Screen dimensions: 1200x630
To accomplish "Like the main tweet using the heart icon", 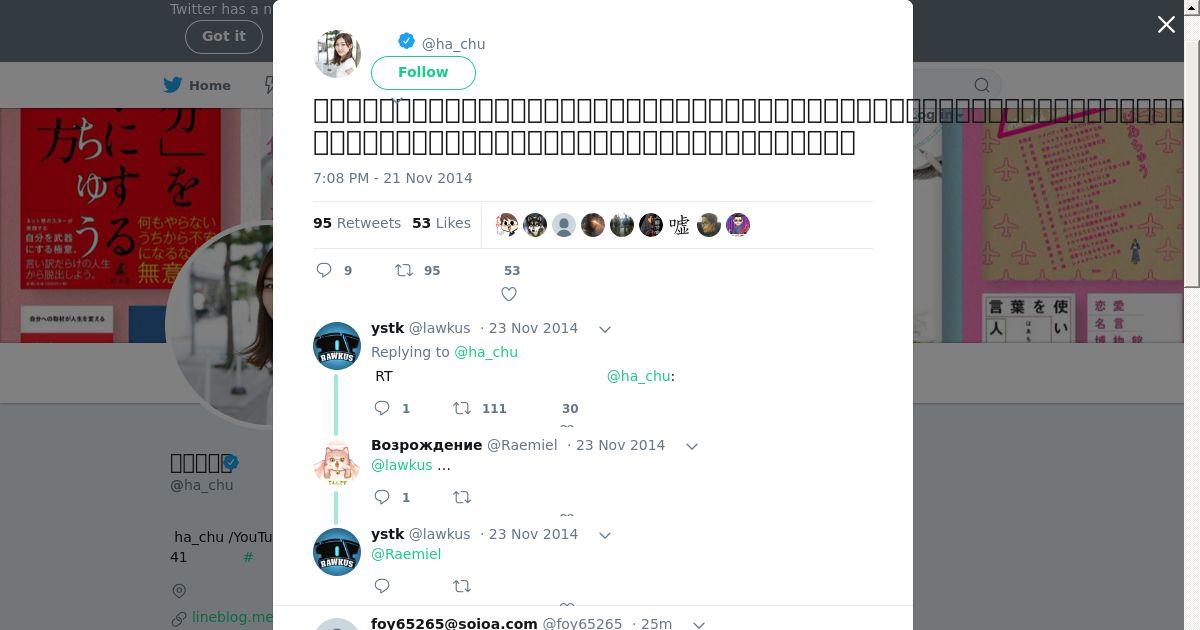I will tap(509, 294).
